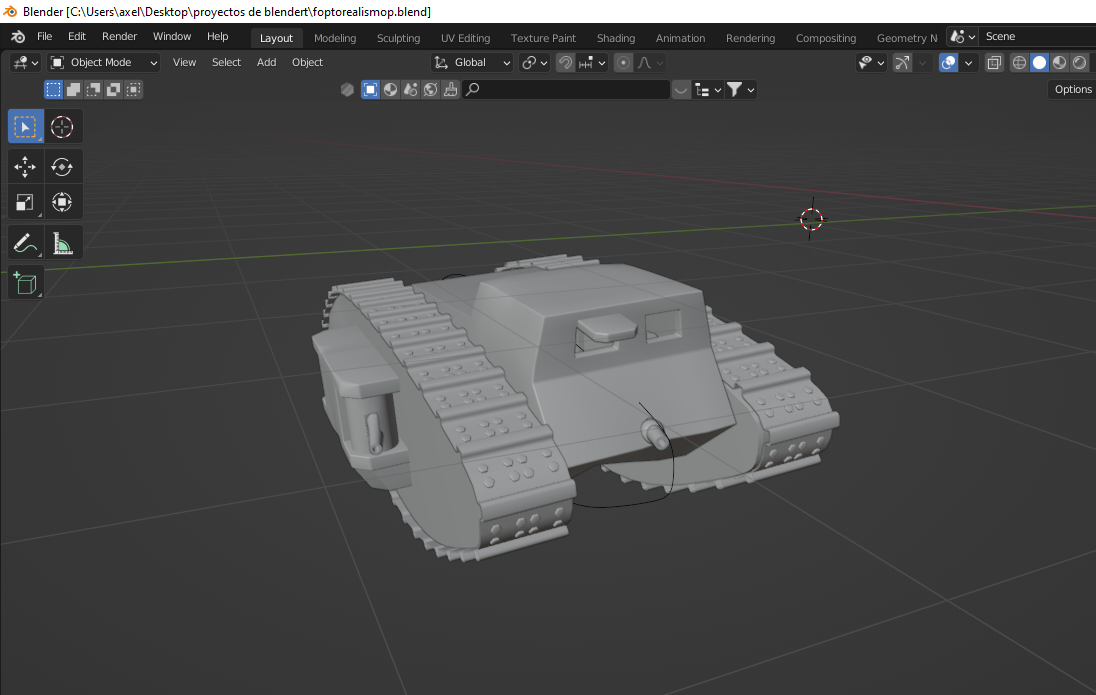Open proportional falloff curve dropdown
Image resolution: width=1096 pixels, height=695 pixels.
(649, 63)
